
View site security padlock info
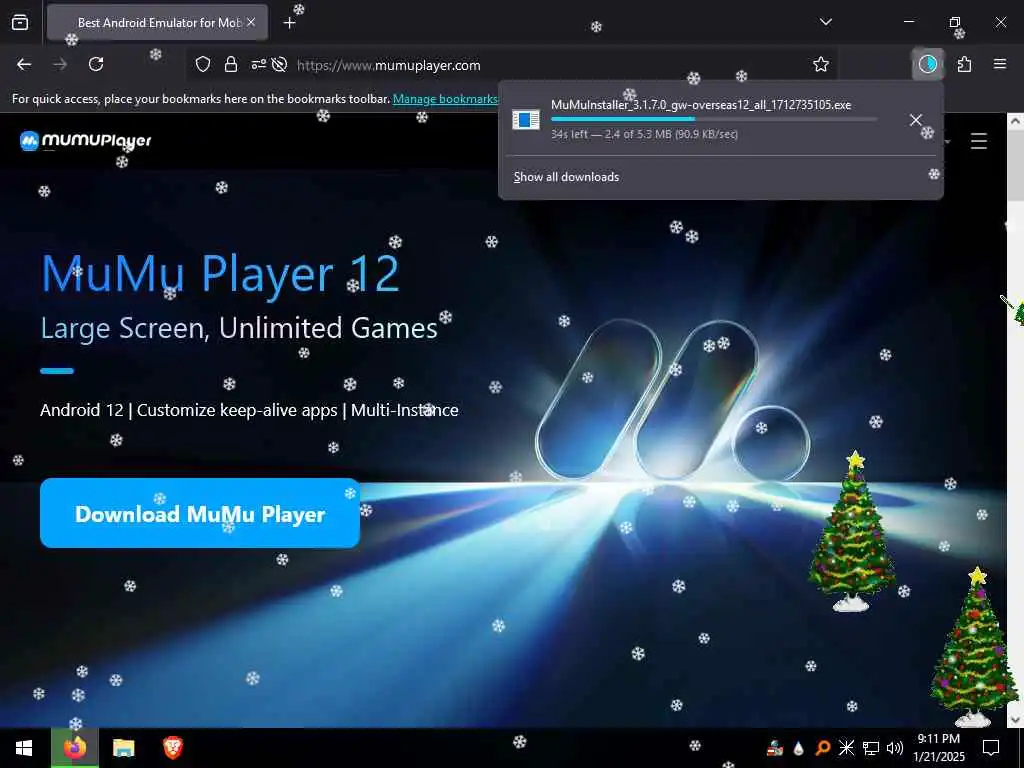tap(231, 64)
